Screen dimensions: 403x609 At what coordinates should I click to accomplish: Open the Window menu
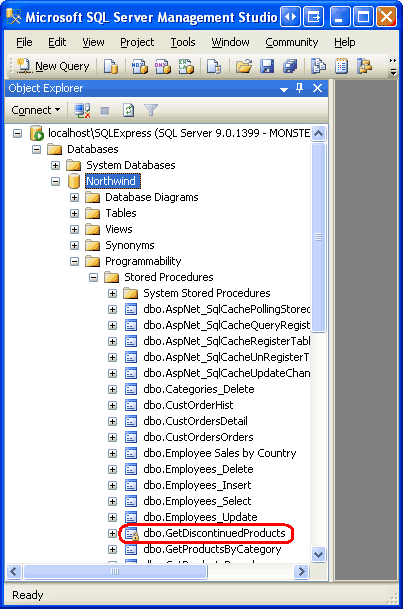(230, 42)
